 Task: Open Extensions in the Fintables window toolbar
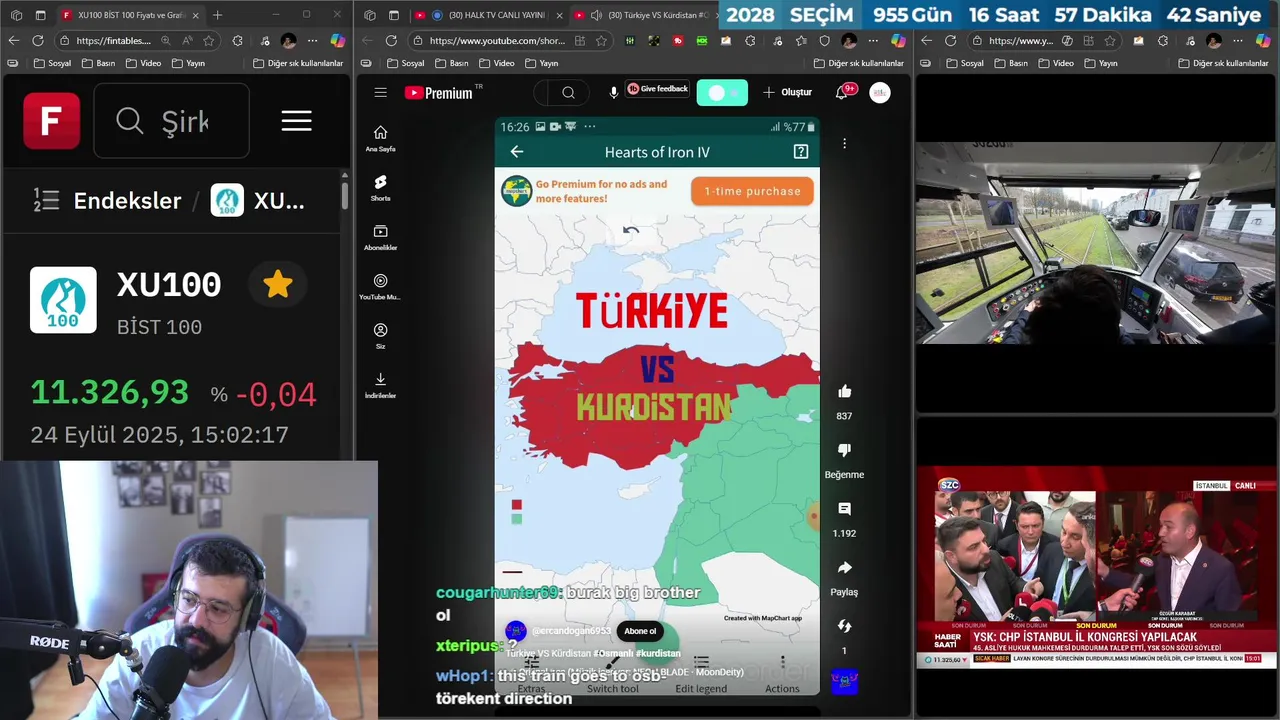[237, 41]
